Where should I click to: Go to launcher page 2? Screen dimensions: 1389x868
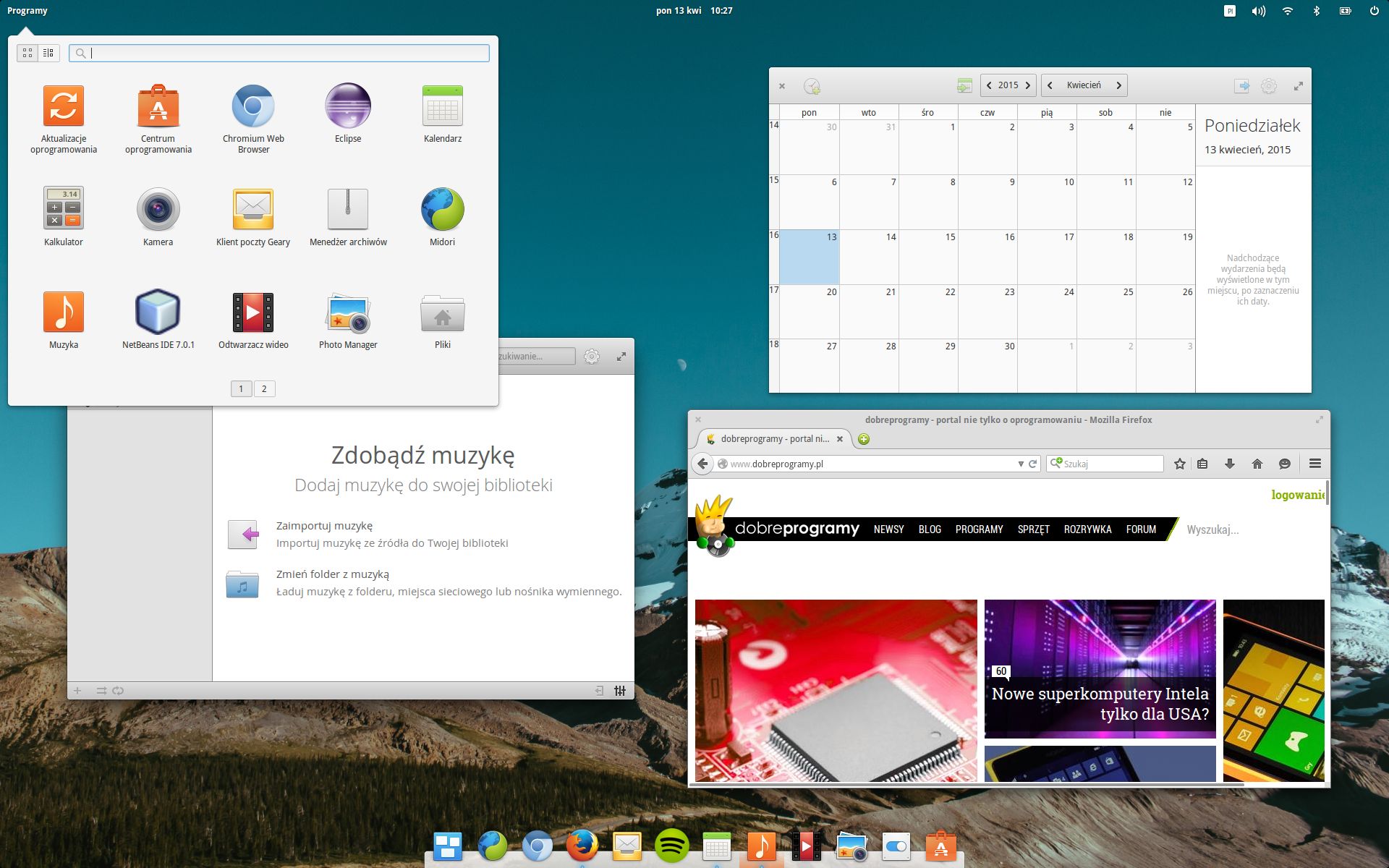coord(264,388)
